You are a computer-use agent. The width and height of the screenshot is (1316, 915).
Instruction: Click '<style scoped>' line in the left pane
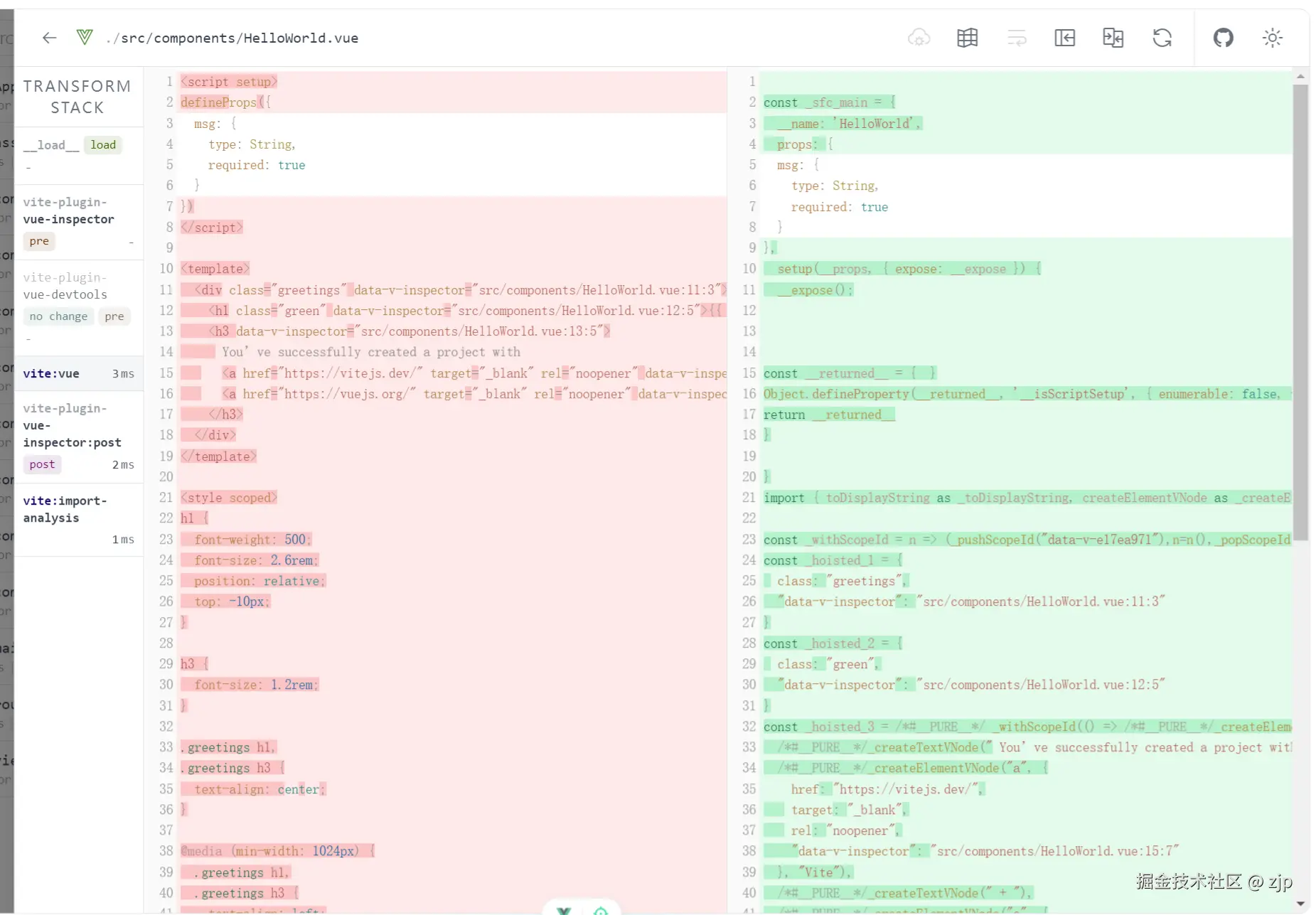coord(229,498)
